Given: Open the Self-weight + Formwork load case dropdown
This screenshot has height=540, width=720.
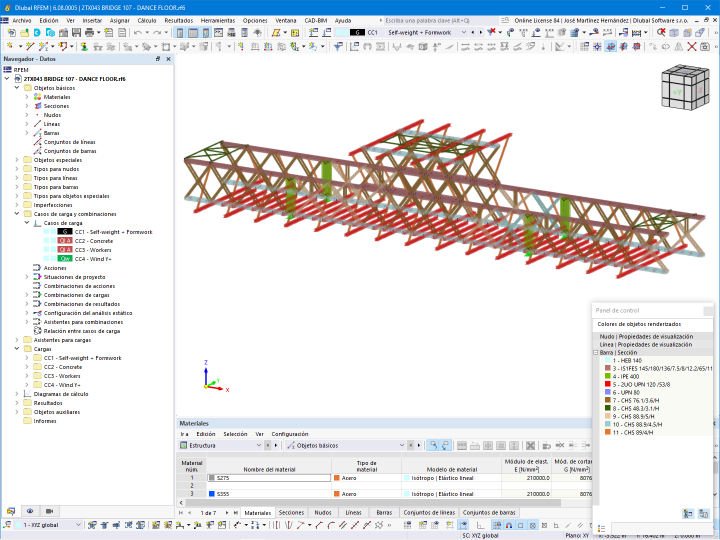Looking at the screenshot, I should pyautogui.click(x=464, y=33).
